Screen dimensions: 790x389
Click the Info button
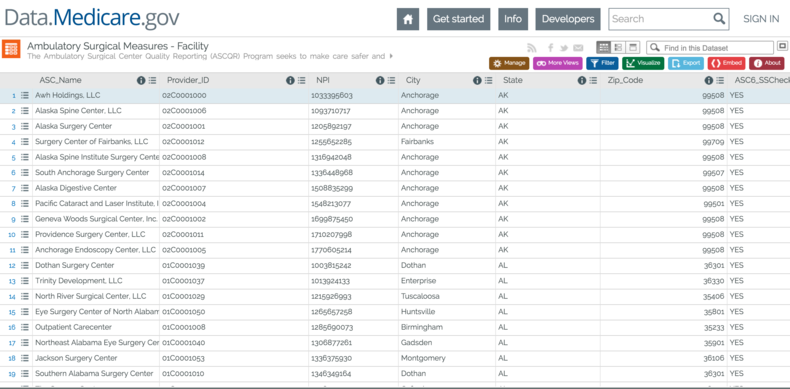513,19
